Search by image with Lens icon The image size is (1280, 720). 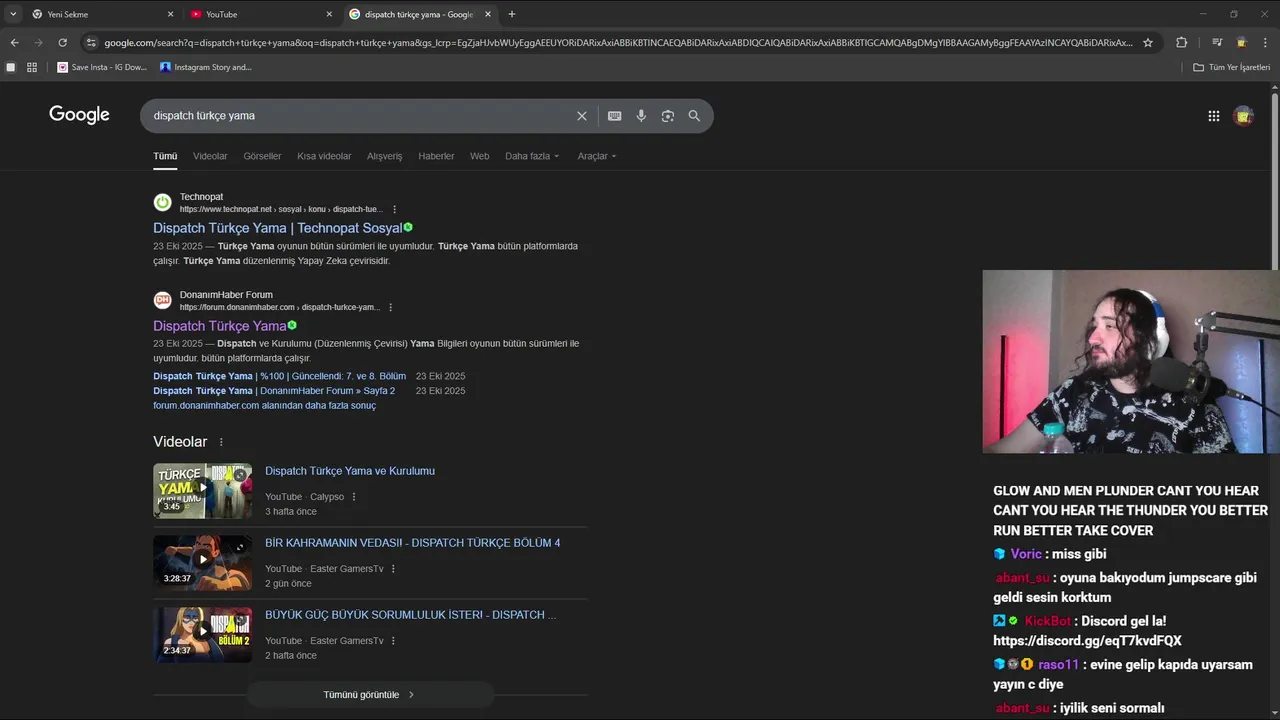pyautogui.click(x=668, y=116)
